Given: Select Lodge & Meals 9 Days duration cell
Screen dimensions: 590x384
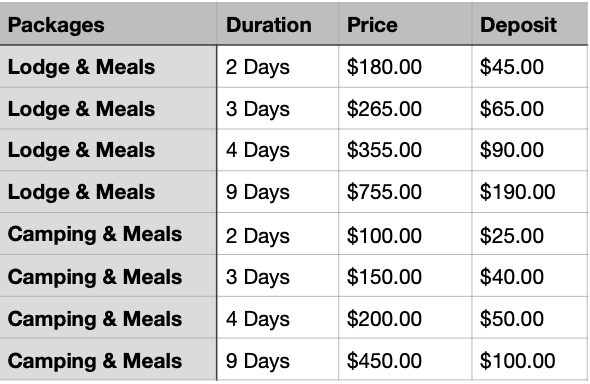Looking at the screenshot, I should point(277,191).
